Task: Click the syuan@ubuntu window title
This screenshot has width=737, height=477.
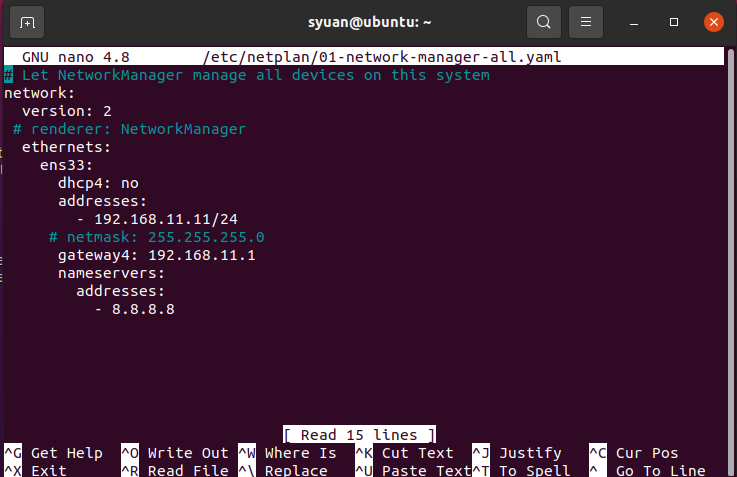Action: (x=368, y=21)
